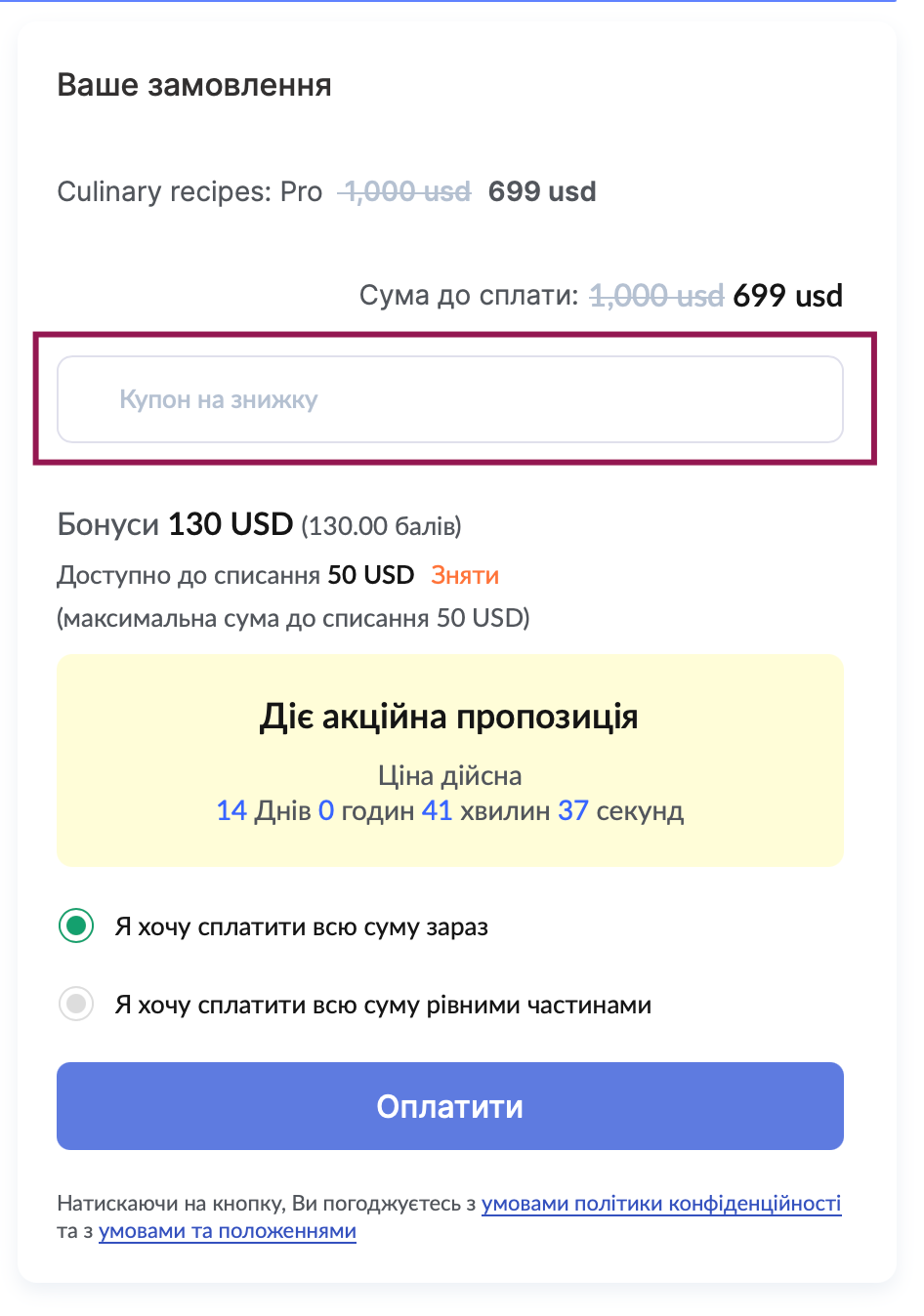Click the discount coupon input field
924x1316 pixels.
click(x=449, y=399)
